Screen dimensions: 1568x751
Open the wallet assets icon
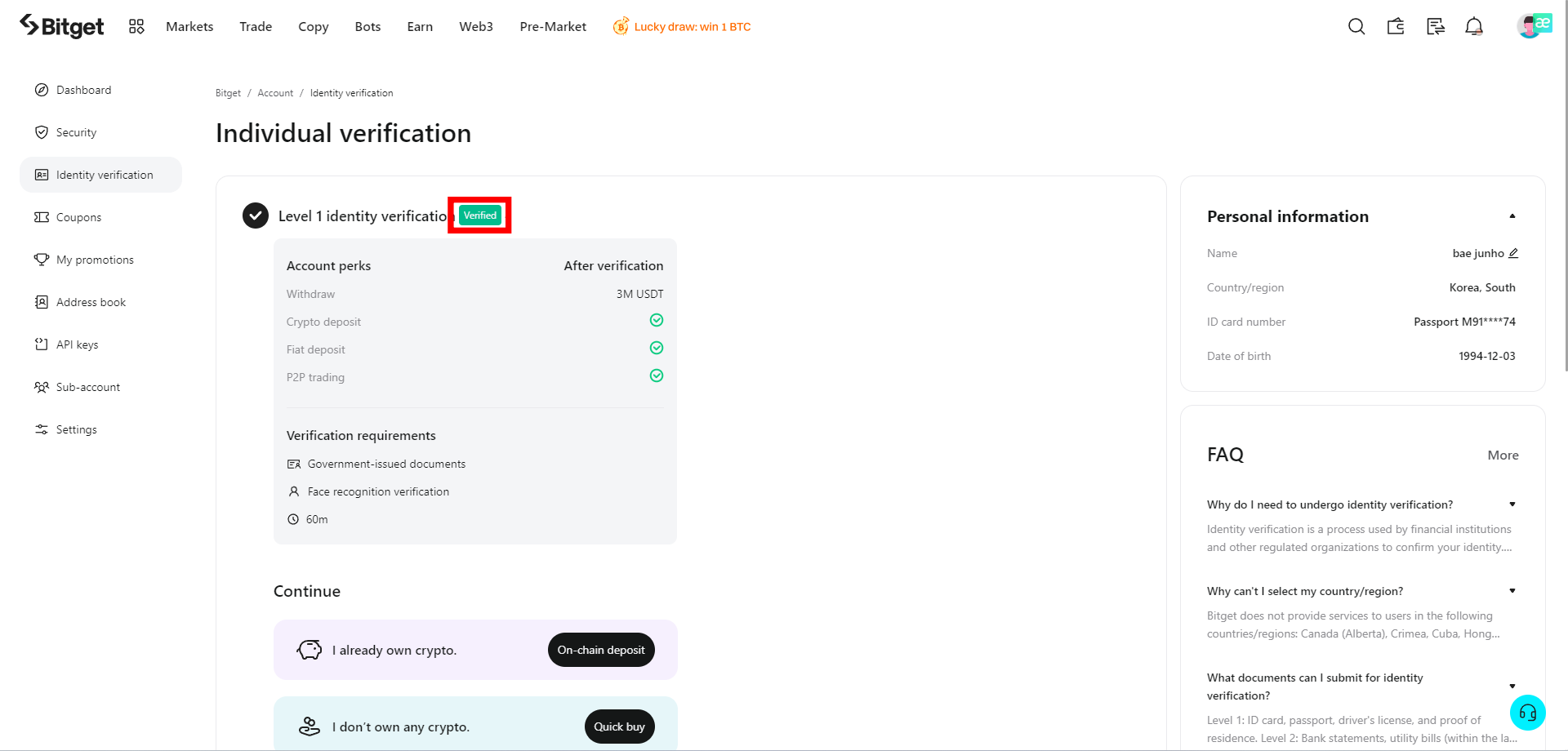click(1396, 27)
